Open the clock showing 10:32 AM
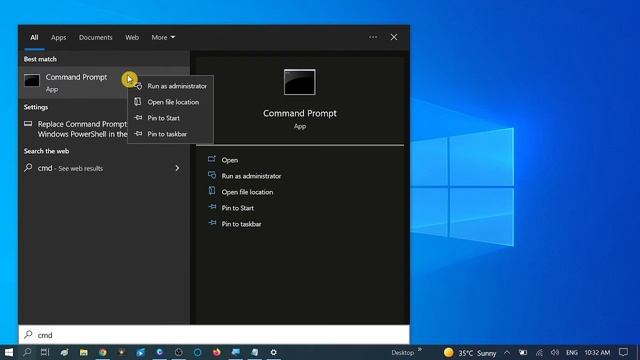This screenshot has width=640, height=360. point(597,352)
